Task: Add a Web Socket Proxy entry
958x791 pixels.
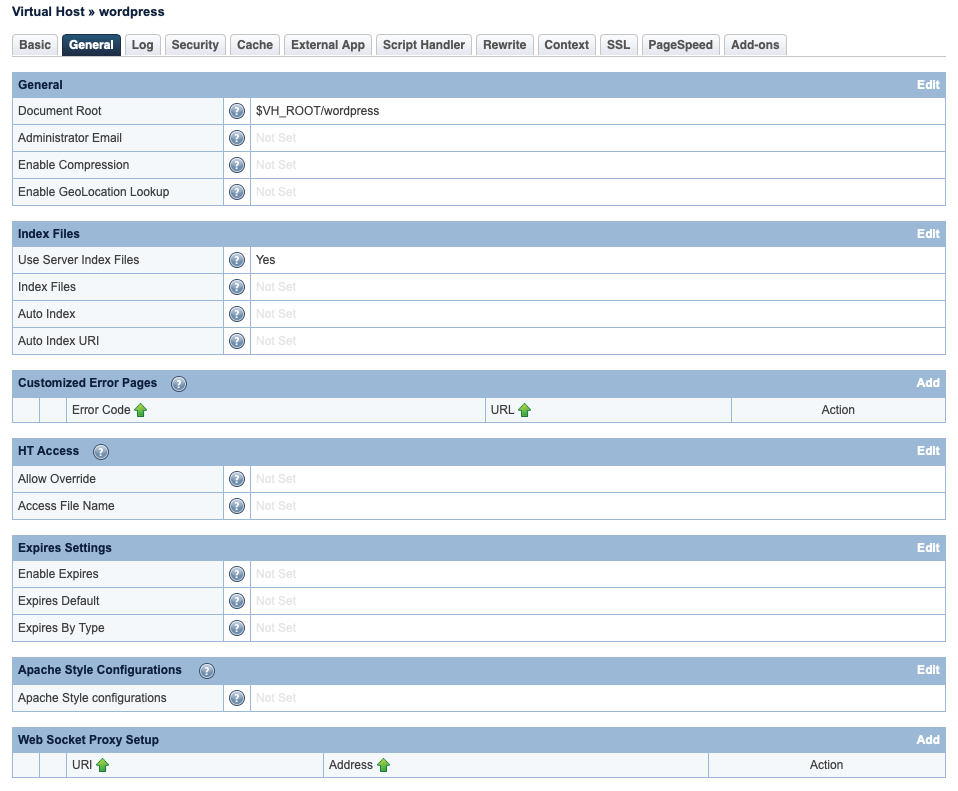Action: pyautogui.click(x=928, y=740)
